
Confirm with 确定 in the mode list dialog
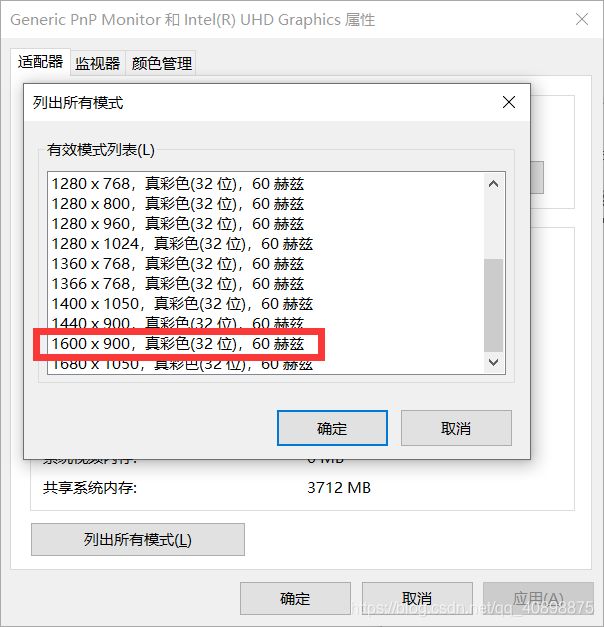332,428
